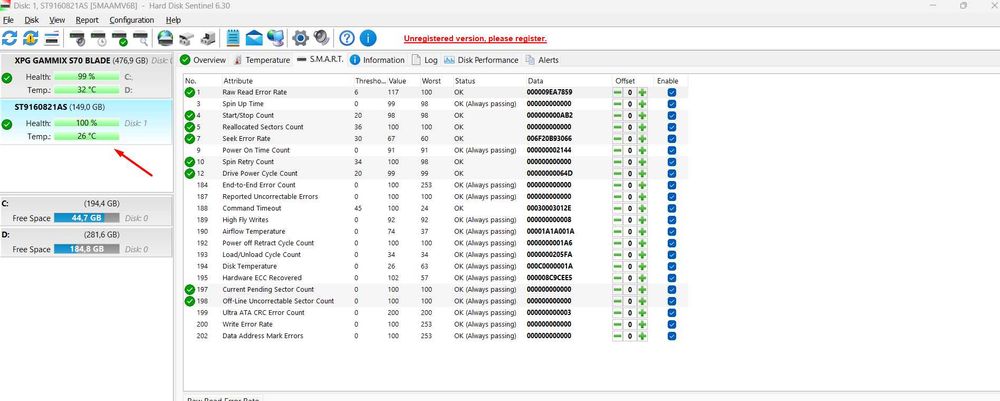The width and height of the screenshot is (1000, 401).
Task: Open the Help menu
Action: (173, 20)
